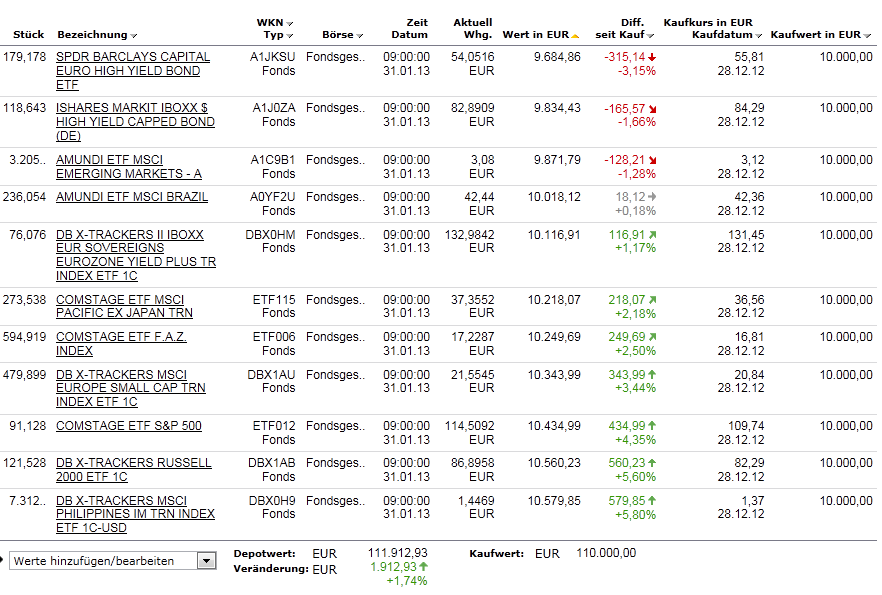Sort by WKN column arrow

coord(290,24)
